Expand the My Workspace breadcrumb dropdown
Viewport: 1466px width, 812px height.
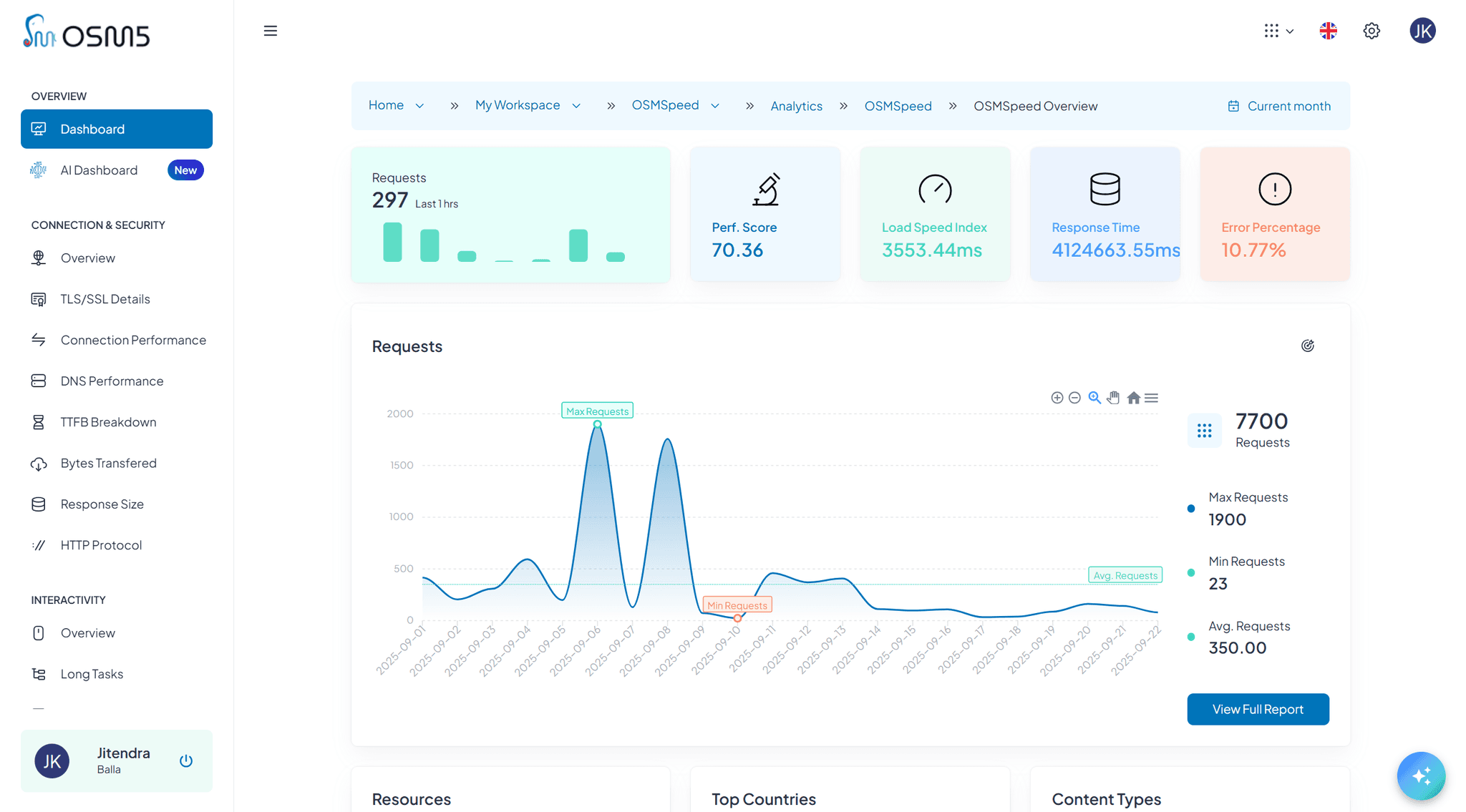coord(576,106)
